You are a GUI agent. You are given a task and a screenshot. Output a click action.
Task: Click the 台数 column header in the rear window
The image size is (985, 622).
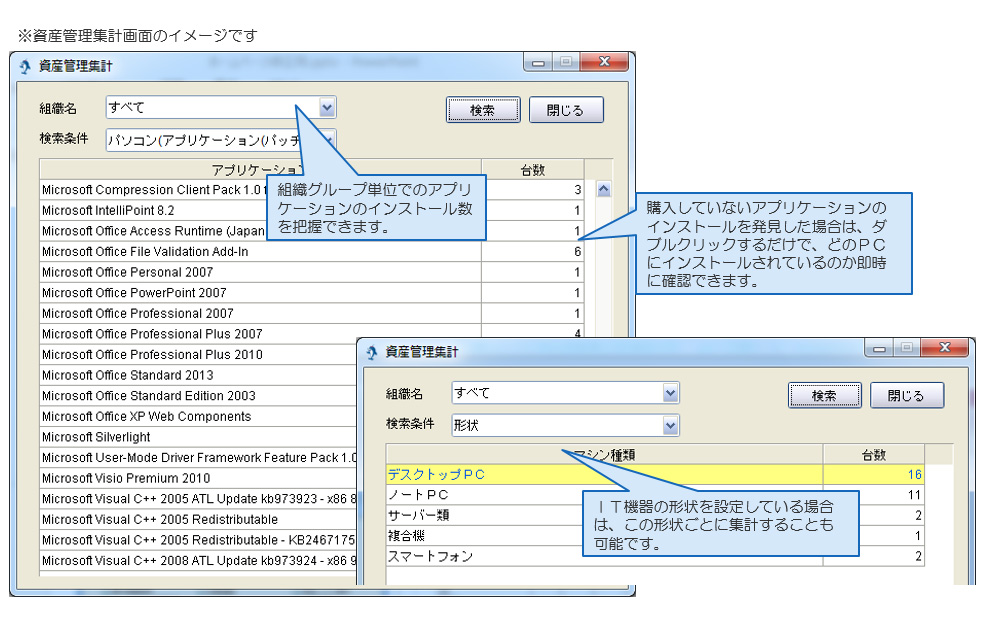click(x=533, y=170)
